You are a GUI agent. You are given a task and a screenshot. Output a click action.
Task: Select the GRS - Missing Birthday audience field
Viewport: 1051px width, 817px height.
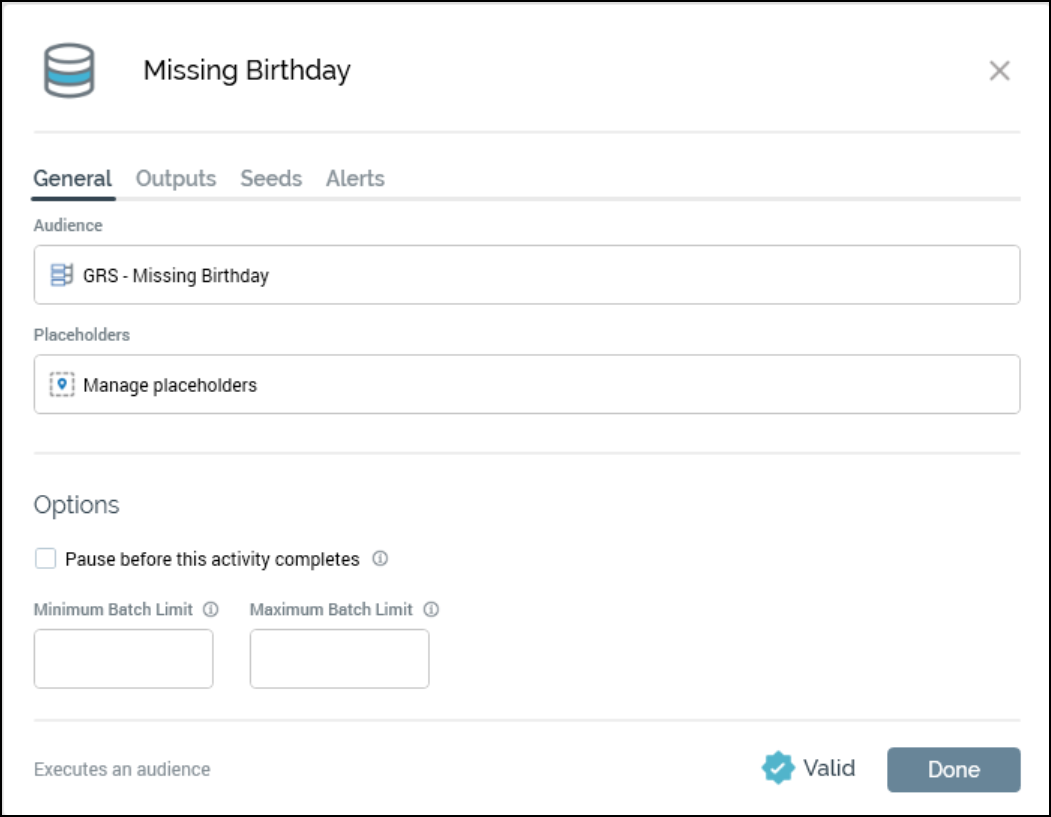(x=527, y=275)
